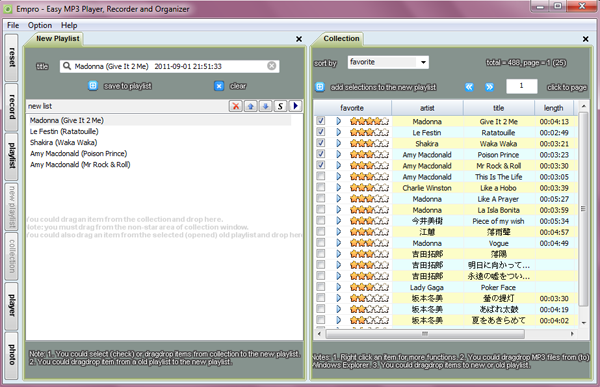Click the horizontal scrollbar right arrow
The image size is (600, 387).
[572, 334]
